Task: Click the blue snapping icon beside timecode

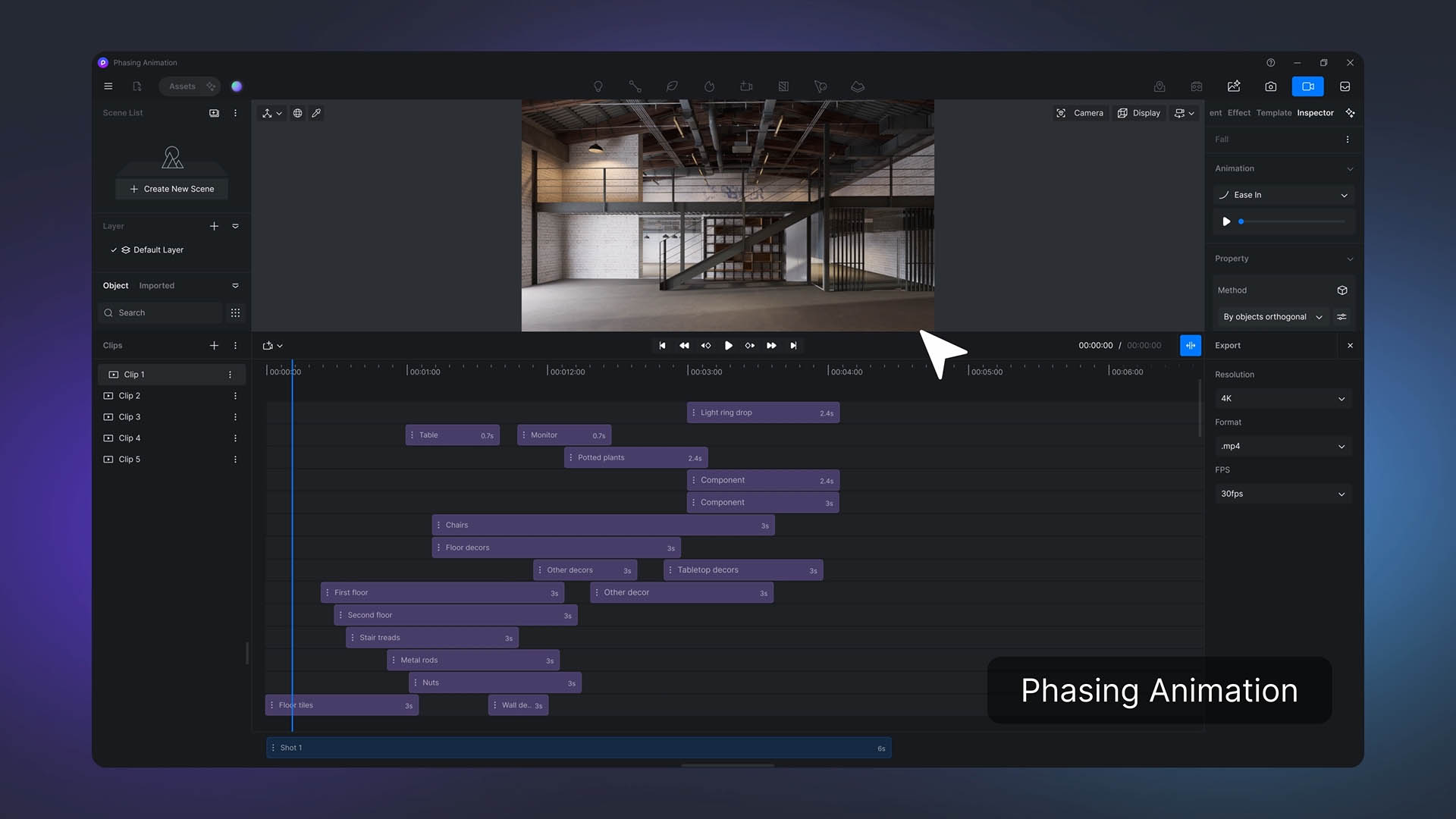Action: 1191,346
